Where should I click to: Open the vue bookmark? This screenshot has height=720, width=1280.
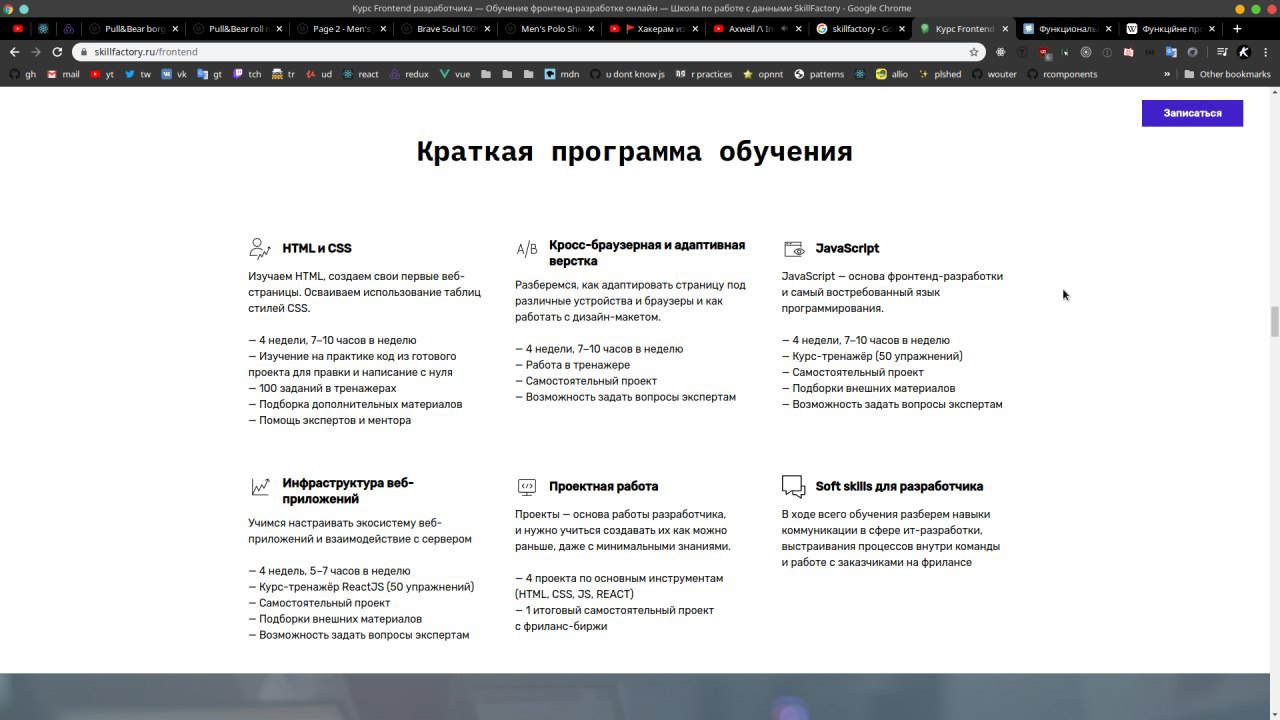click(454, 74)
